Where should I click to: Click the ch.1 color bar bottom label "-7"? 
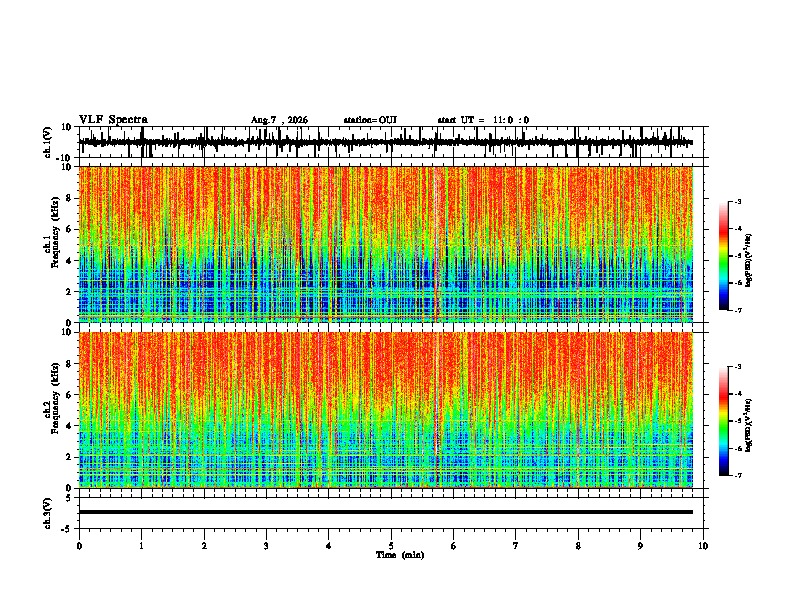pos(737,310)
